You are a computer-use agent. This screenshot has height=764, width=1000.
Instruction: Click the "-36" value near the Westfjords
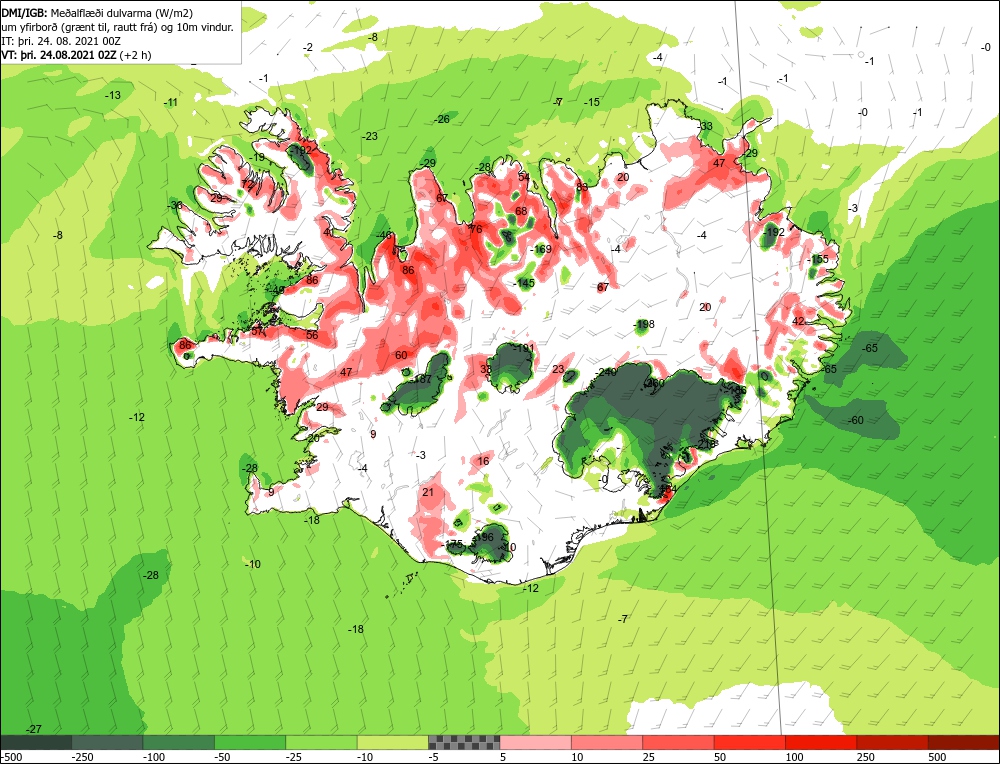point(174,205)
